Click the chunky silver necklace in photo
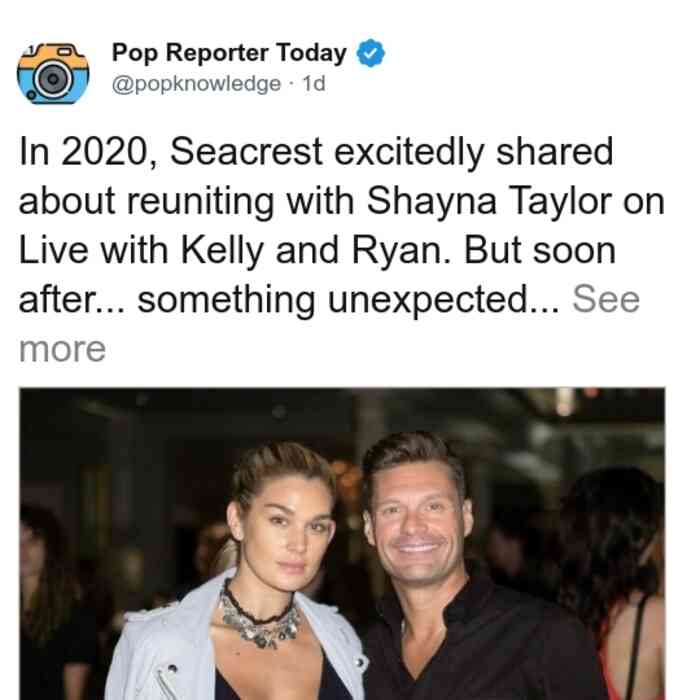The height and width of the screenshot is (700, 700). pos(259,616)
